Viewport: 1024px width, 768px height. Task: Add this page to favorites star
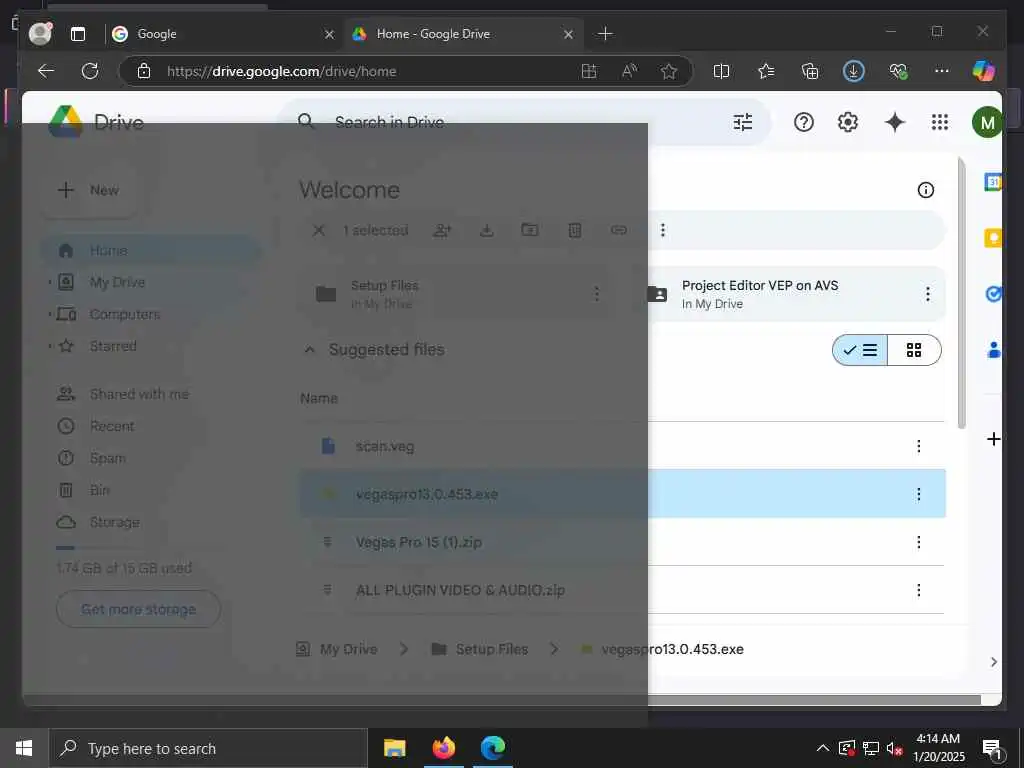669,71
